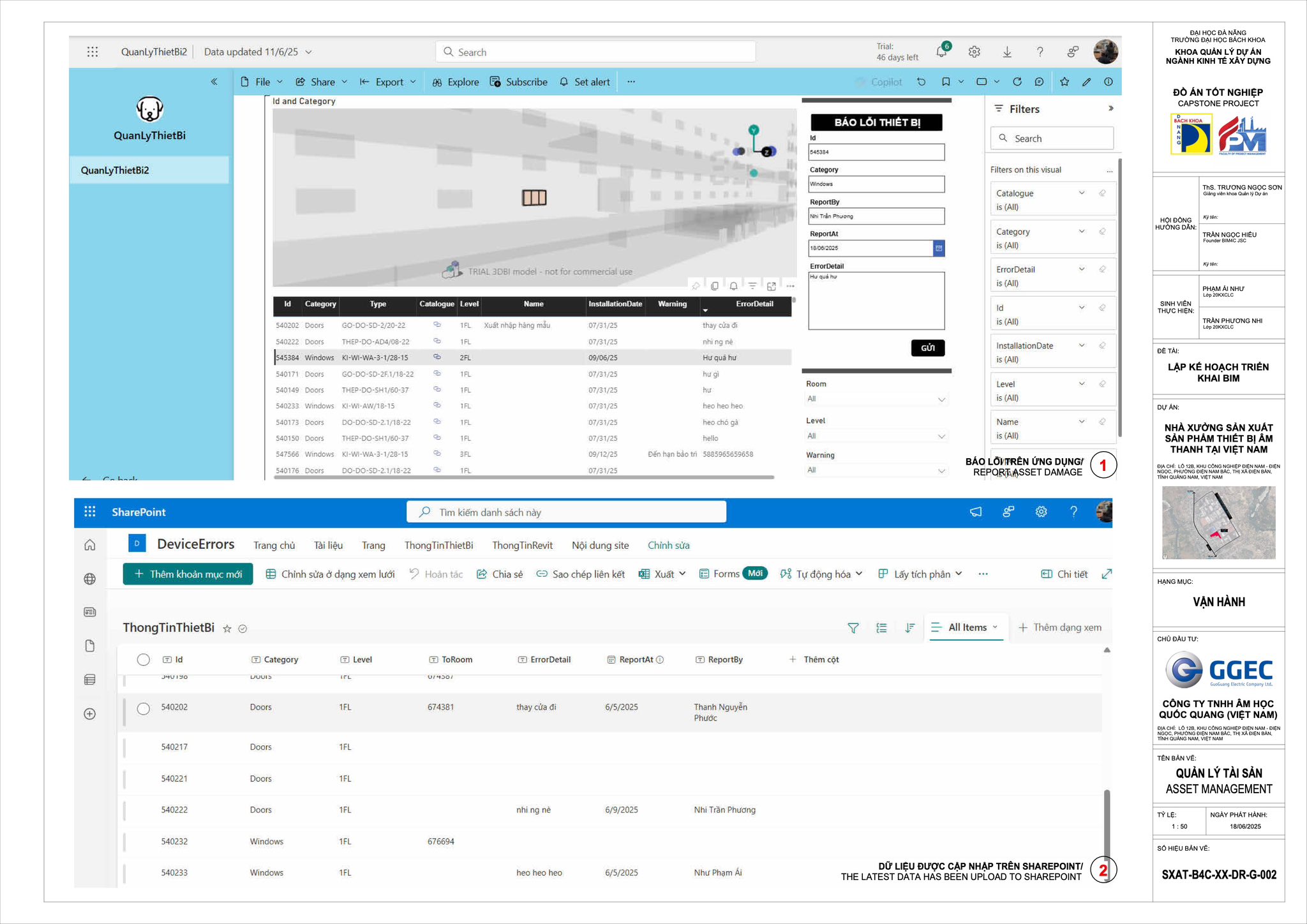
Task: Click the ErrorDetail text area in form
Action: click(x=876, y=301)
